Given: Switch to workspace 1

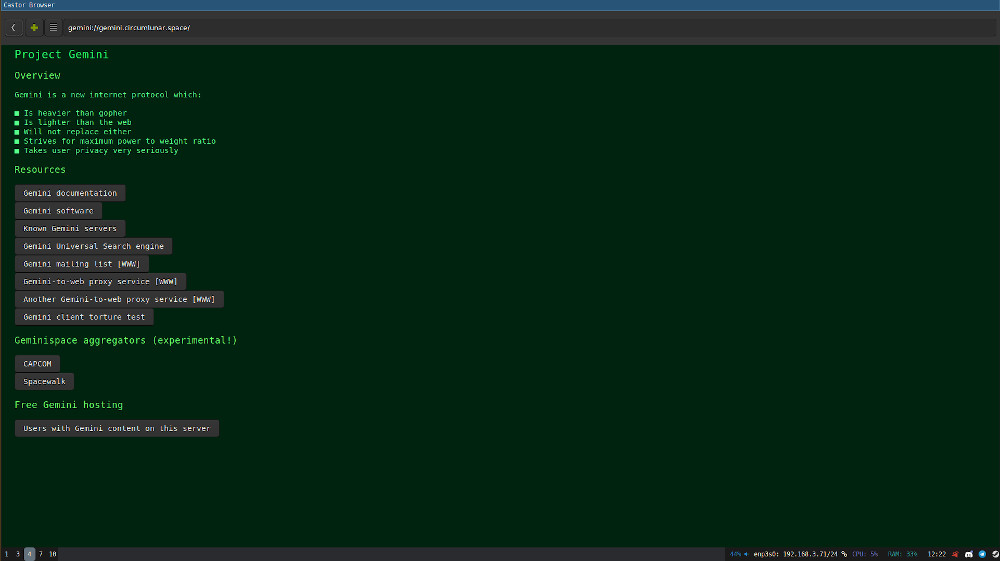Looking at the screenshot, I should [6, 554].
